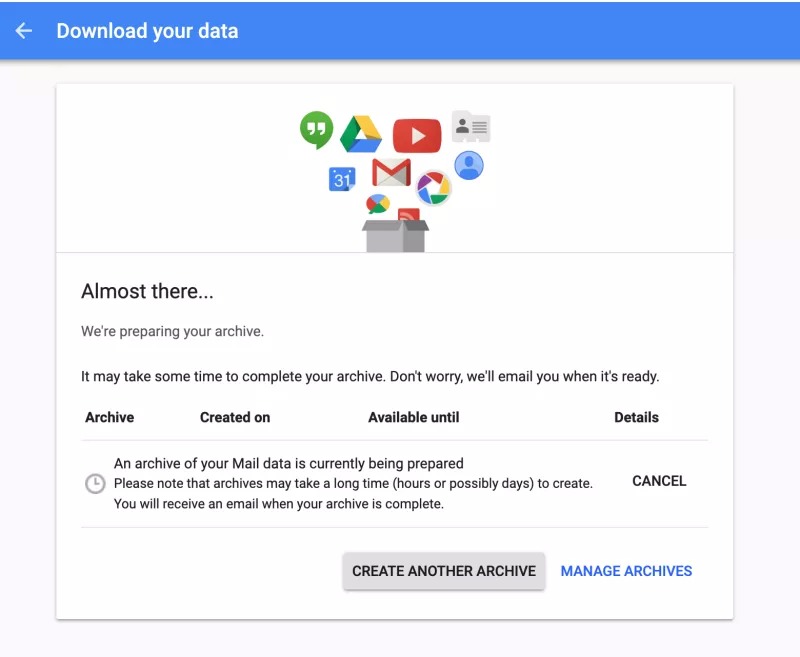Viewport: 800px width, 657px height.
Task: Click the back arrow in header
Action: pyautogui.click(x=23, y=31)
